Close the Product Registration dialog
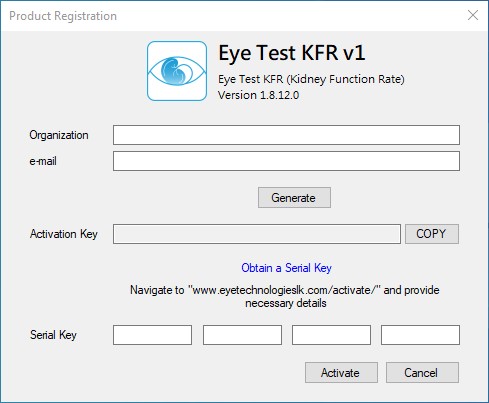This screenshot has height=403, width=489. pos(473,15)
